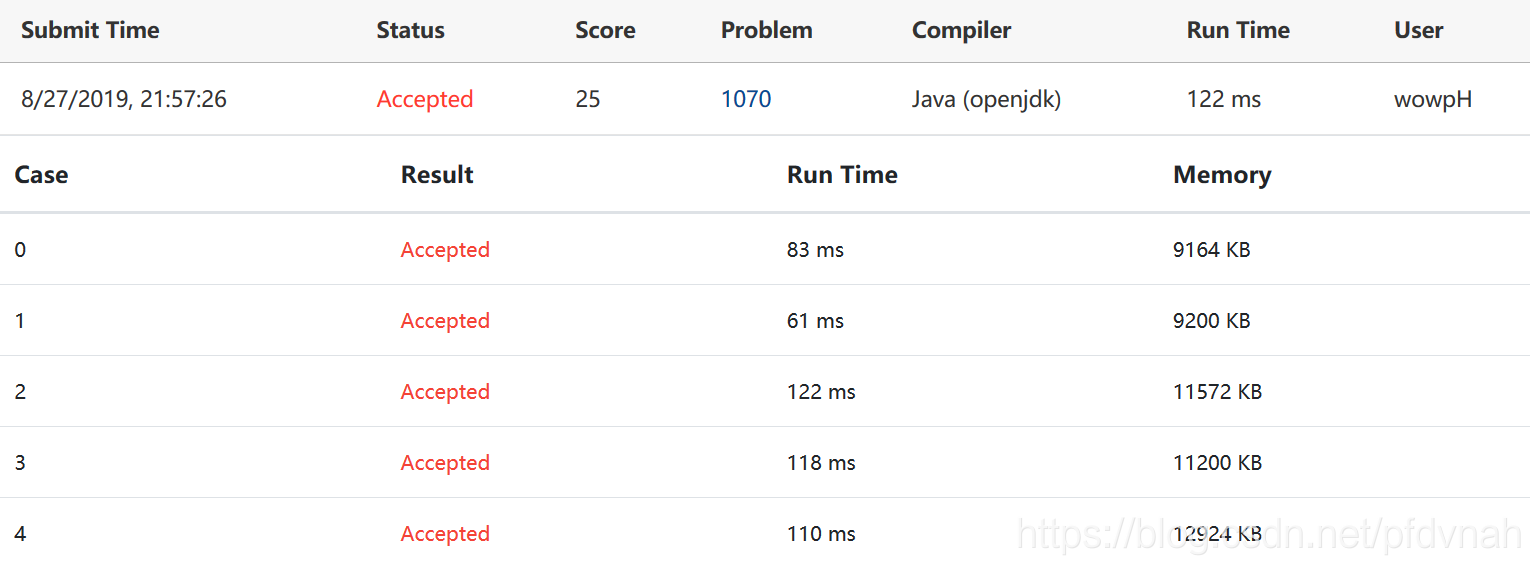Click the Case column header
Image resolution: width=1530 pixels, height=565 pixels.
[42, 175]
